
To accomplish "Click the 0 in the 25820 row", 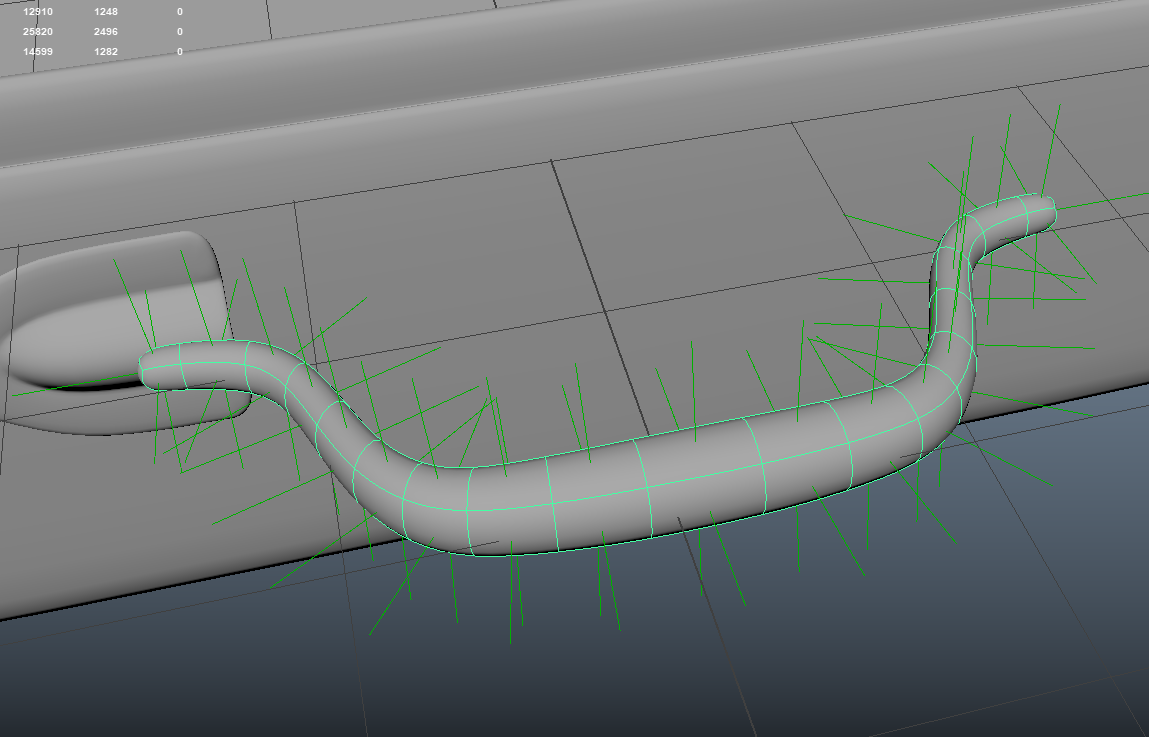I will [x=180, y=32].
